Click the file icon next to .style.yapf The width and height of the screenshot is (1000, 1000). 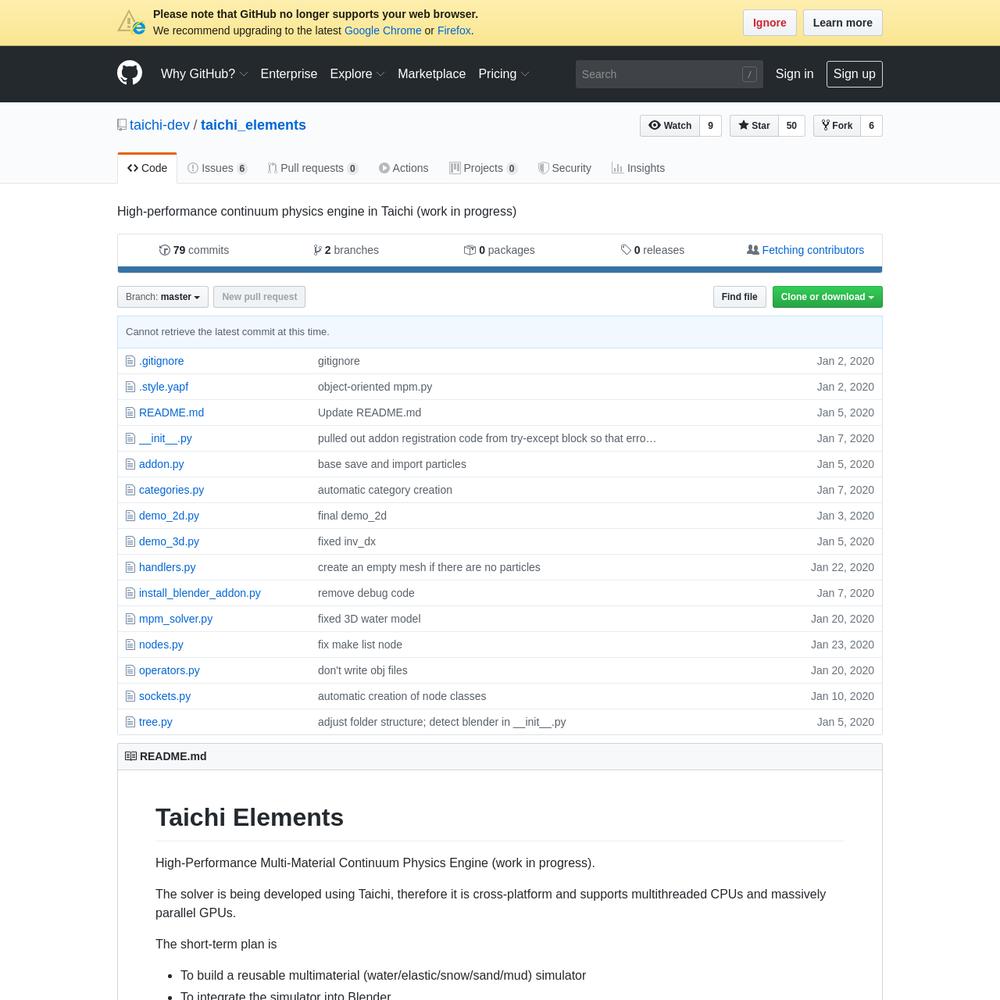130,386
